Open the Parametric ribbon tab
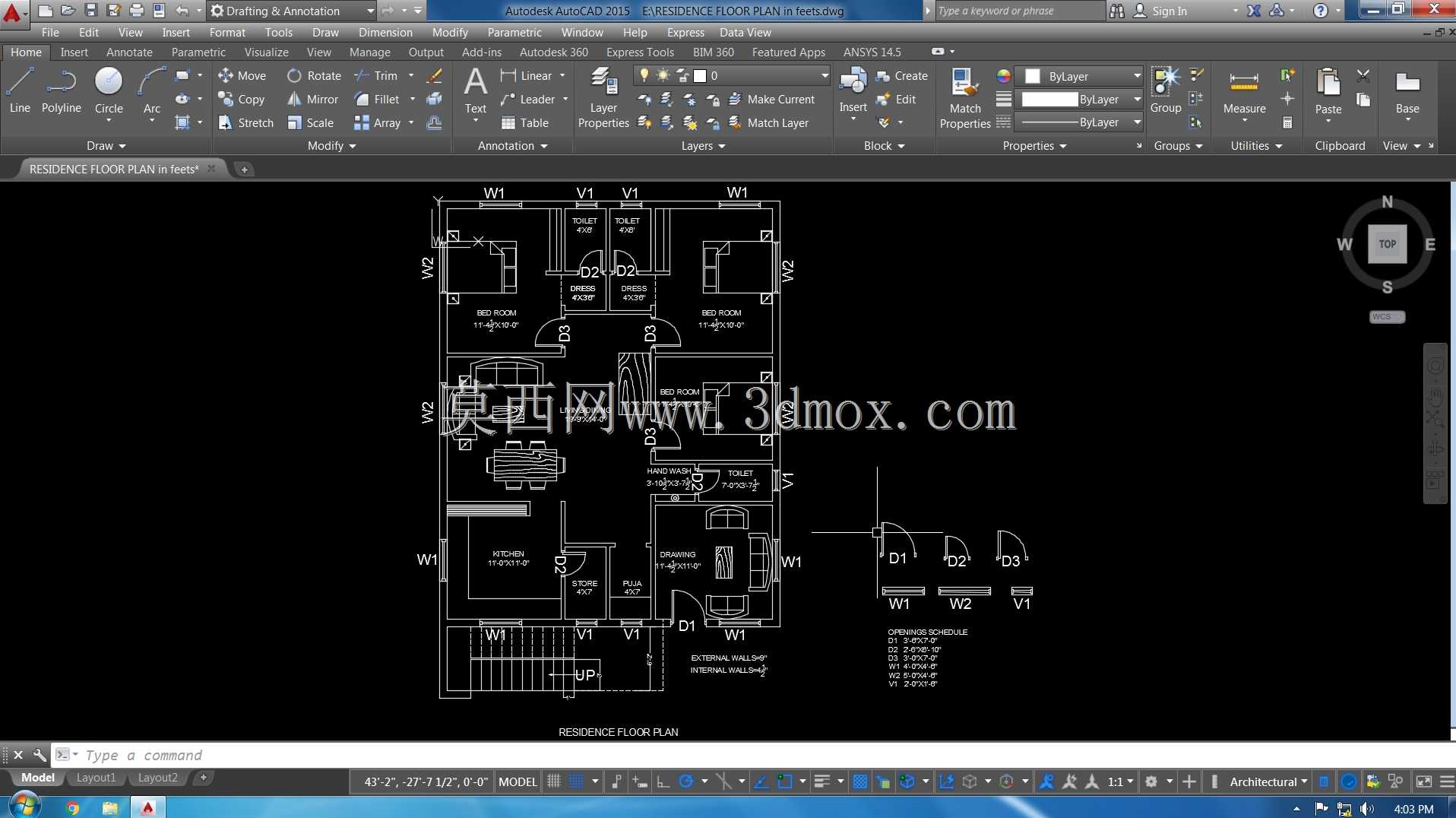 [198, 52]
